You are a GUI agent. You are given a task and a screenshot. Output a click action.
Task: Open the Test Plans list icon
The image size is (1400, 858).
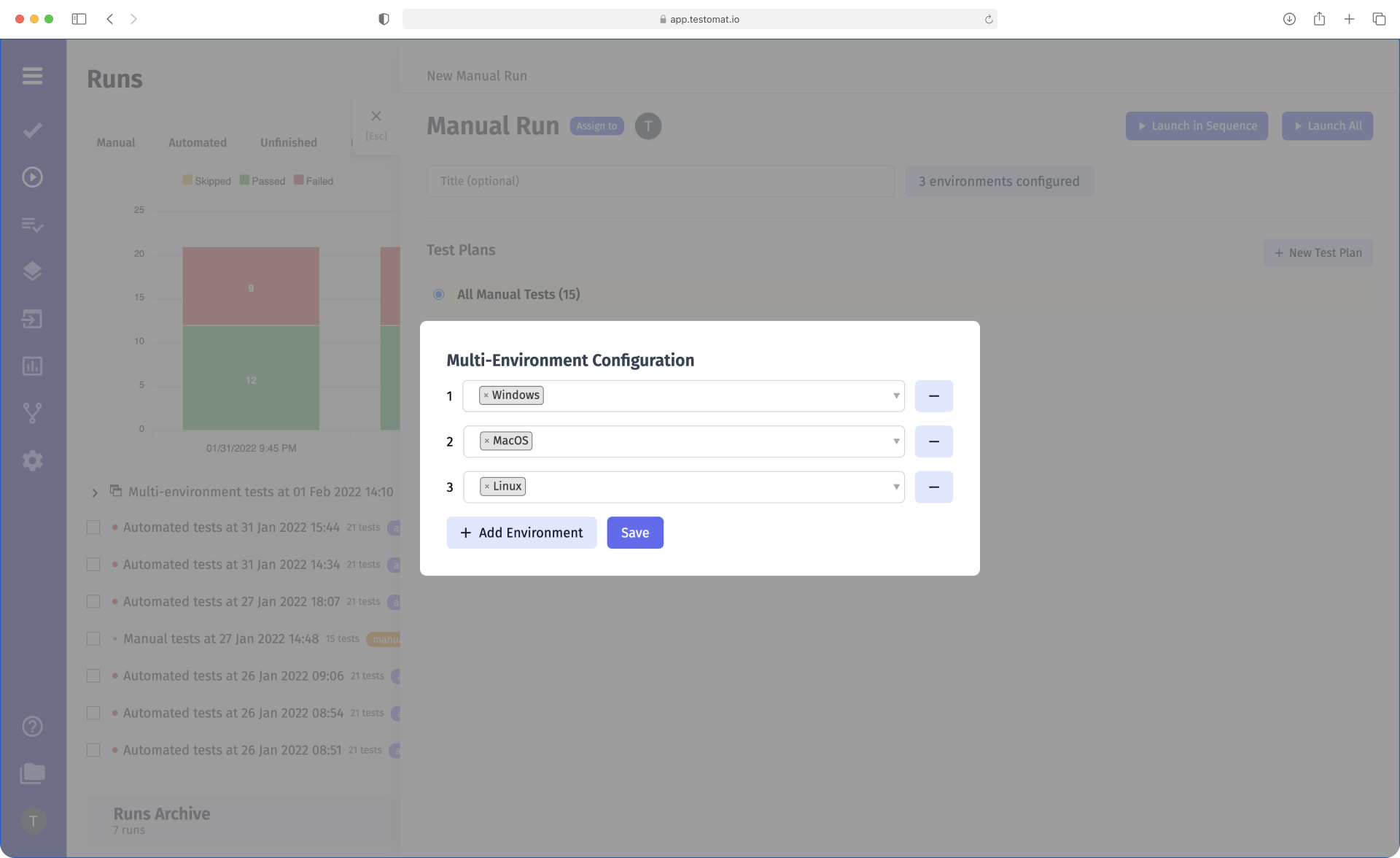[32, 225]
